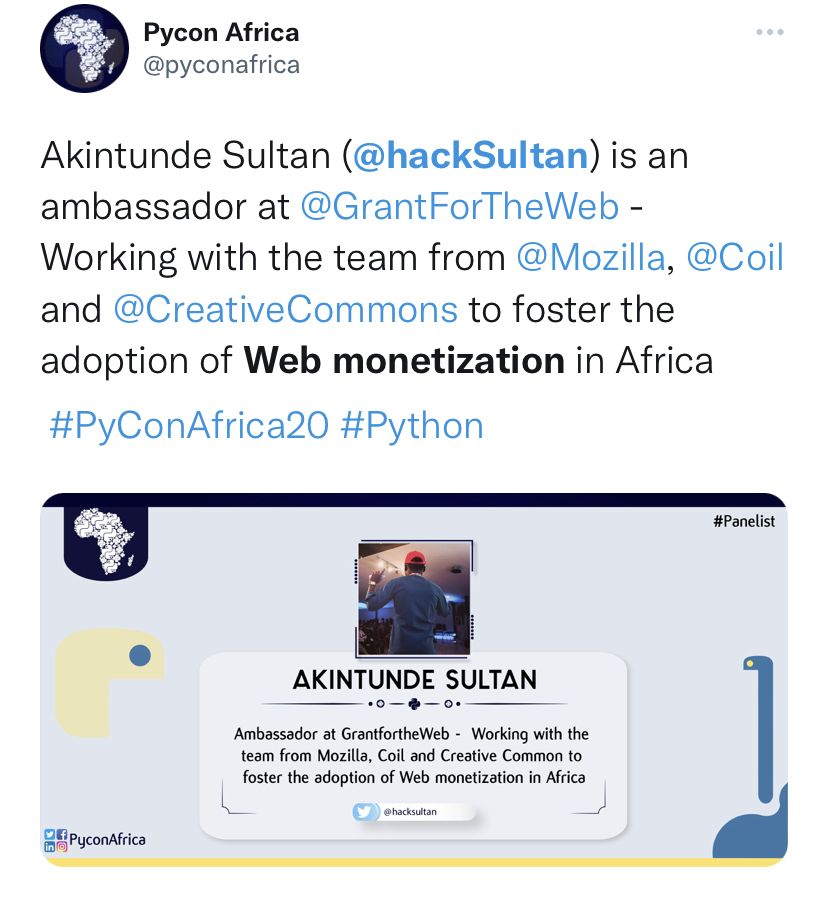The width and height of the screenshot is (828, 906).
Task: Follow the @Mozilla mention link
Action: click(590, 258)
